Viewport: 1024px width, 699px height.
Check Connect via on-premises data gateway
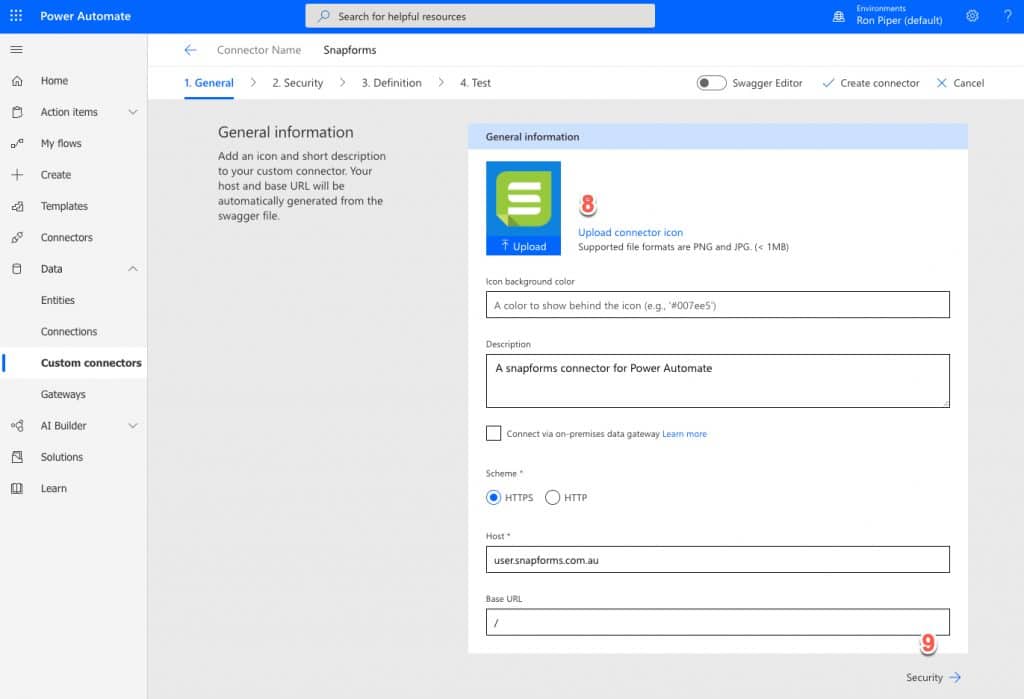pos(494,433)
